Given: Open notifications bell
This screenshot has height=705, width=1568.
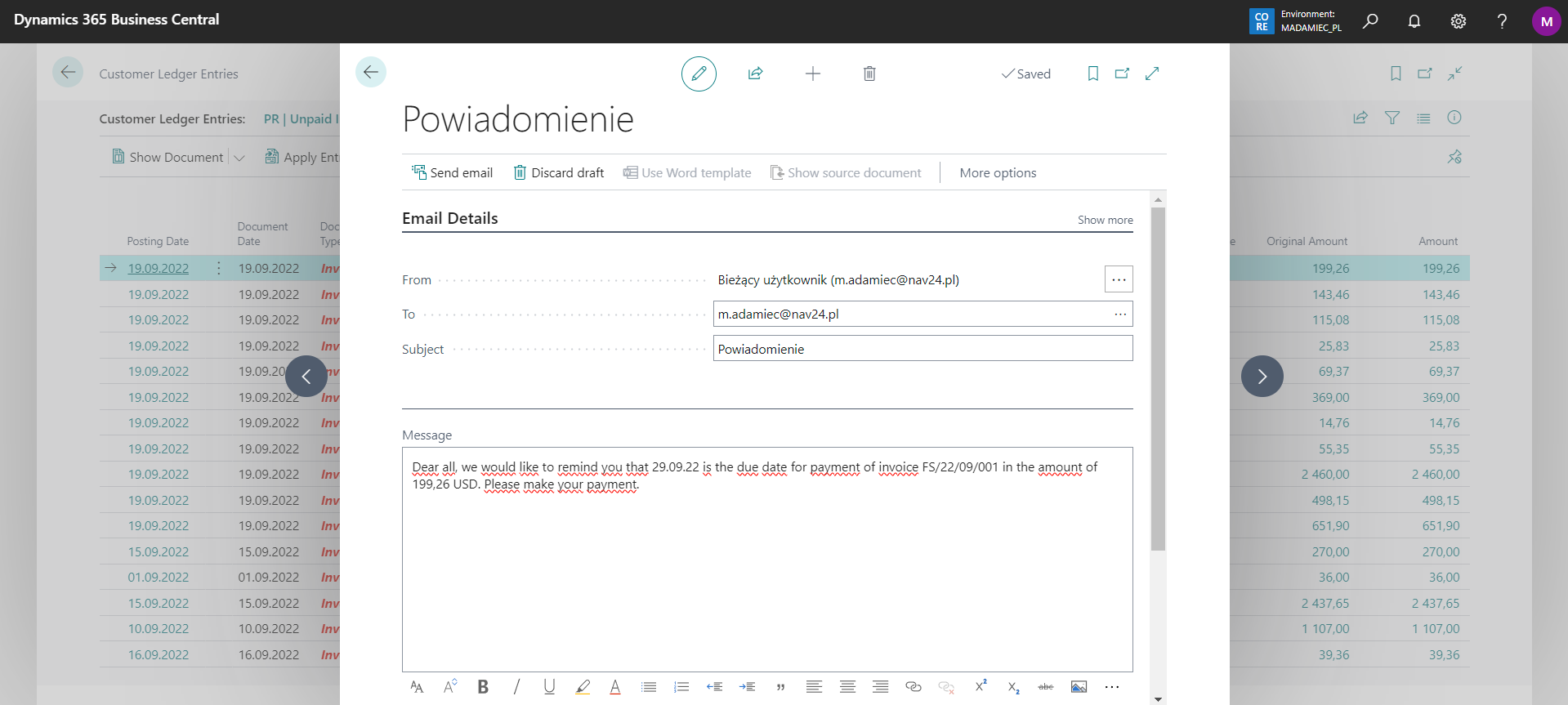Looking at the screenshot, I should (1414, 21).
